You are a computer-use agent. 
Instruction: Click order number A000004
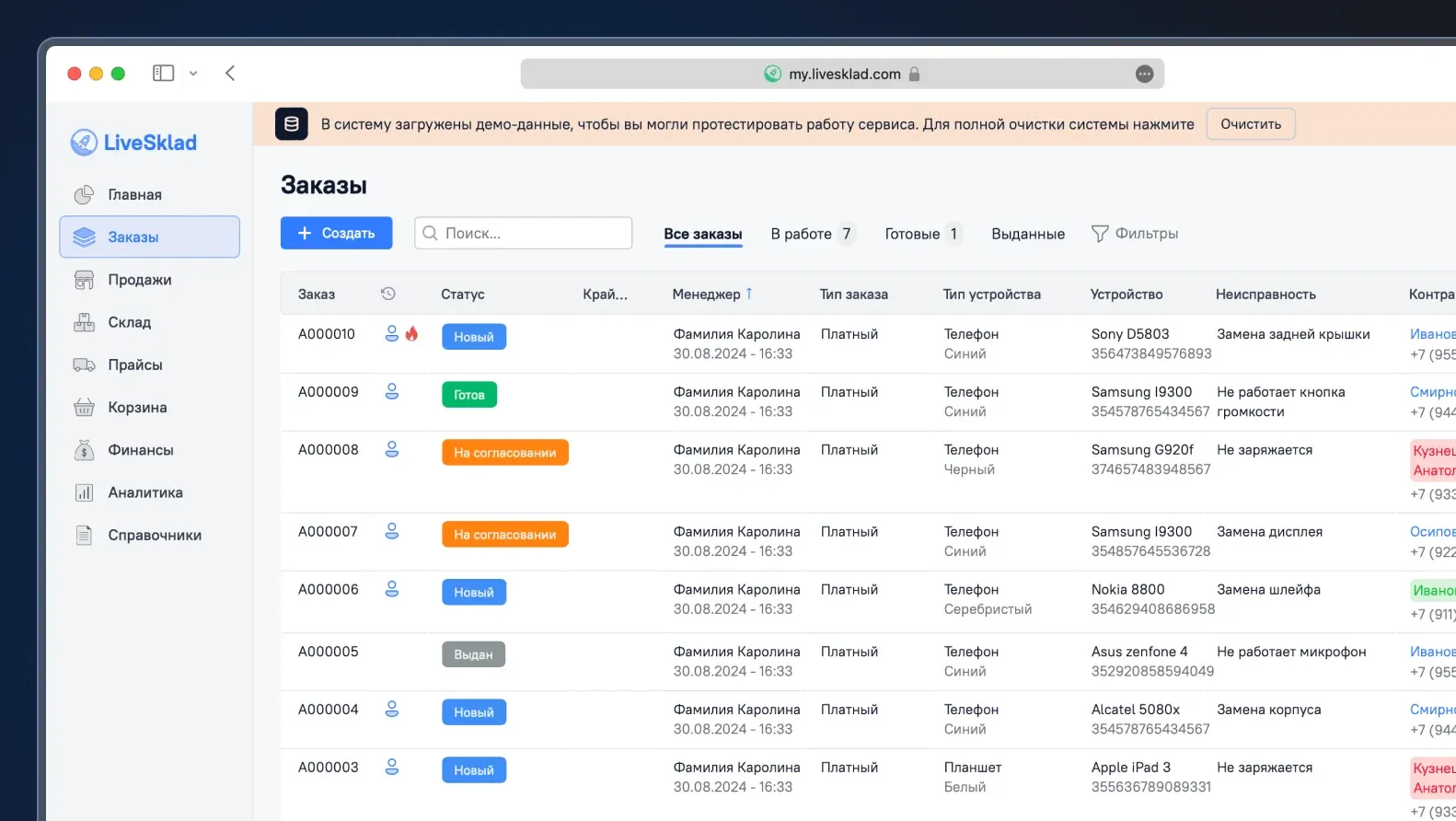click(x=329, y=710)
